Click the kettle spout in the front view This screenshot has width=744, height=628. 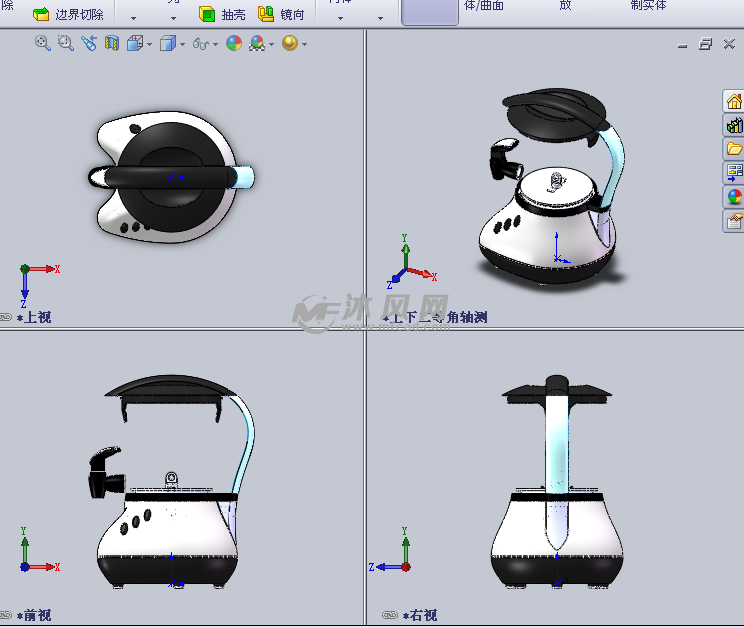point(107,472)
